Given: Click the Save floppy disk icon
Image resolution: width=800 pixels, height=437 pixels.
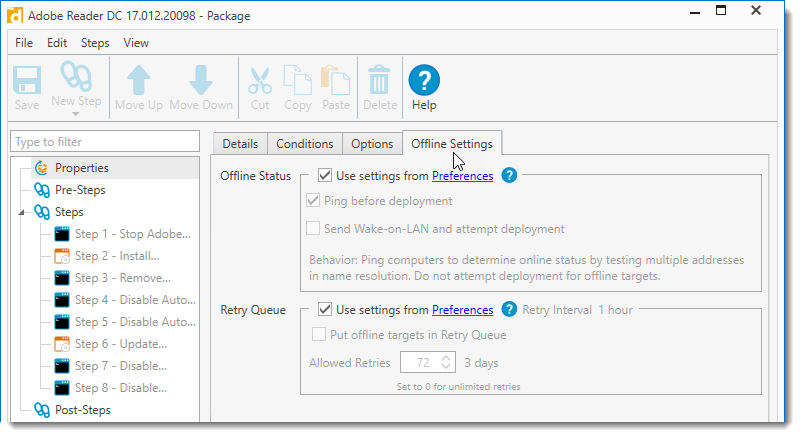Looking at the screenshot, I should pos(27,80).
